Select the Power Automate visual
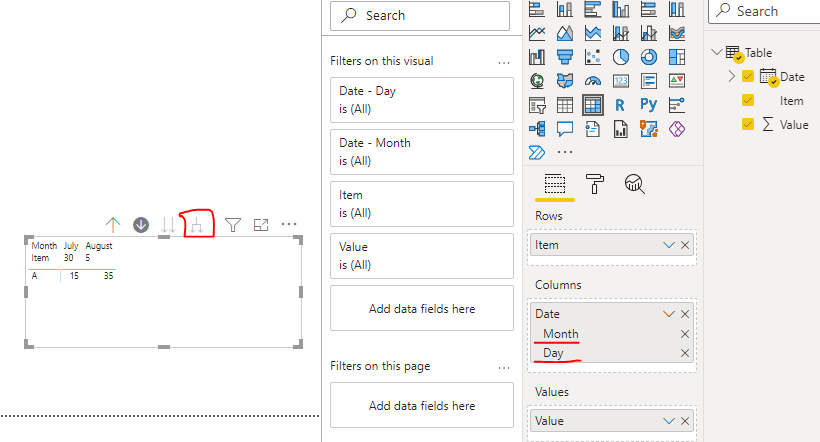Viewport: 820px width, 442px height. point(537,152)
